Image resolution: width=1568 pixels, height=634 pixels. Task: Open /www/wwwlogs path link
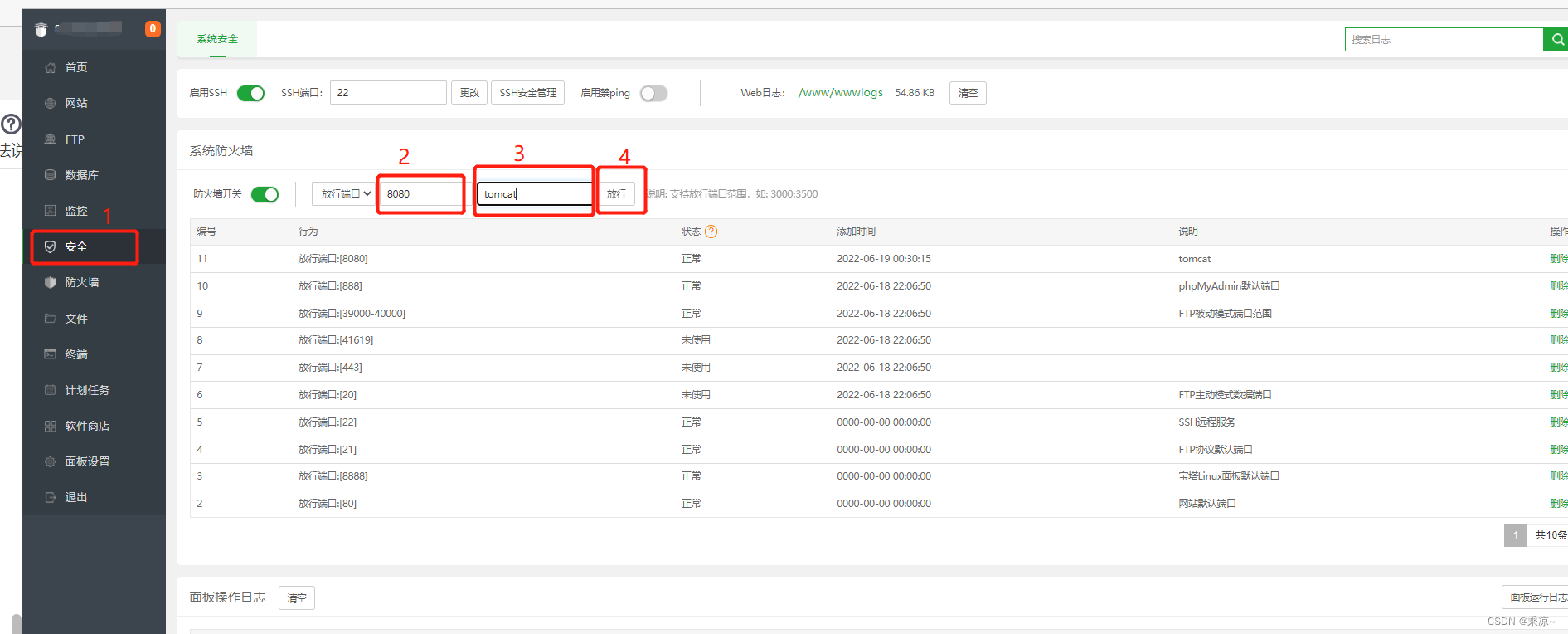coord(840,93)
